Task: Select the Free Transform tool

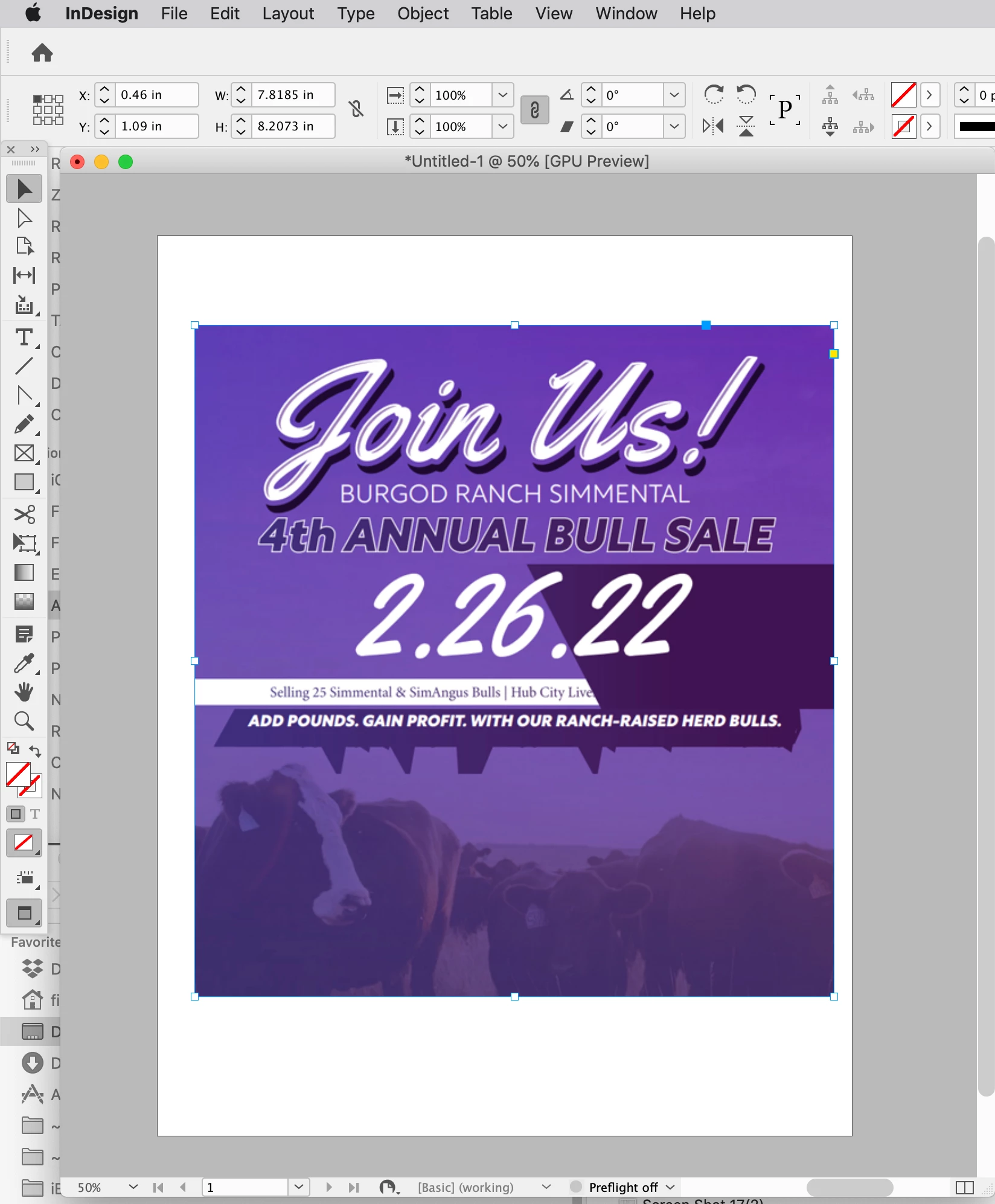Action: [24, 543]
